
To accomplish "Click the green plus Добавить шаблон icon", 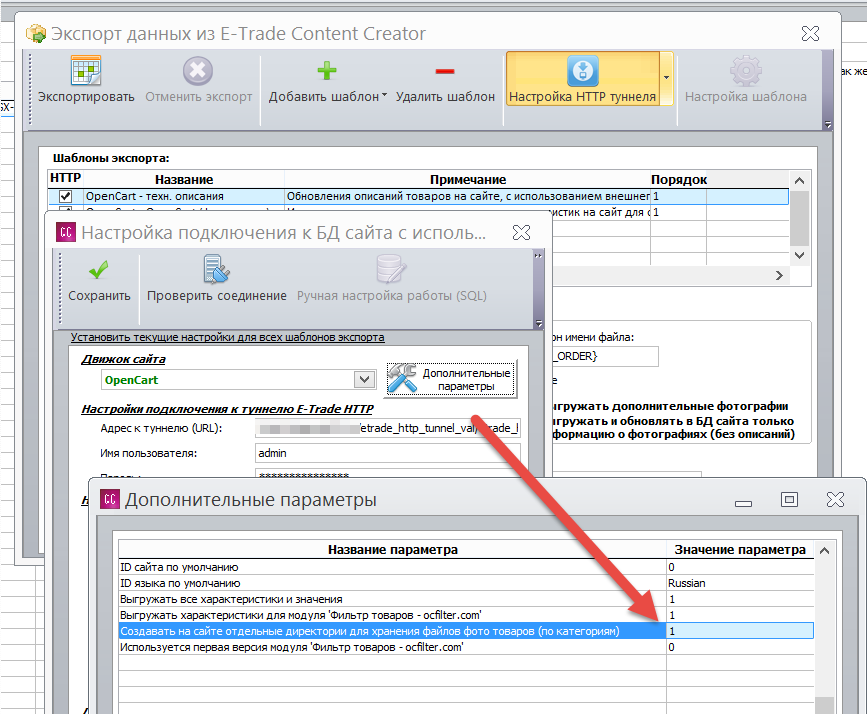I will (327, 71).
